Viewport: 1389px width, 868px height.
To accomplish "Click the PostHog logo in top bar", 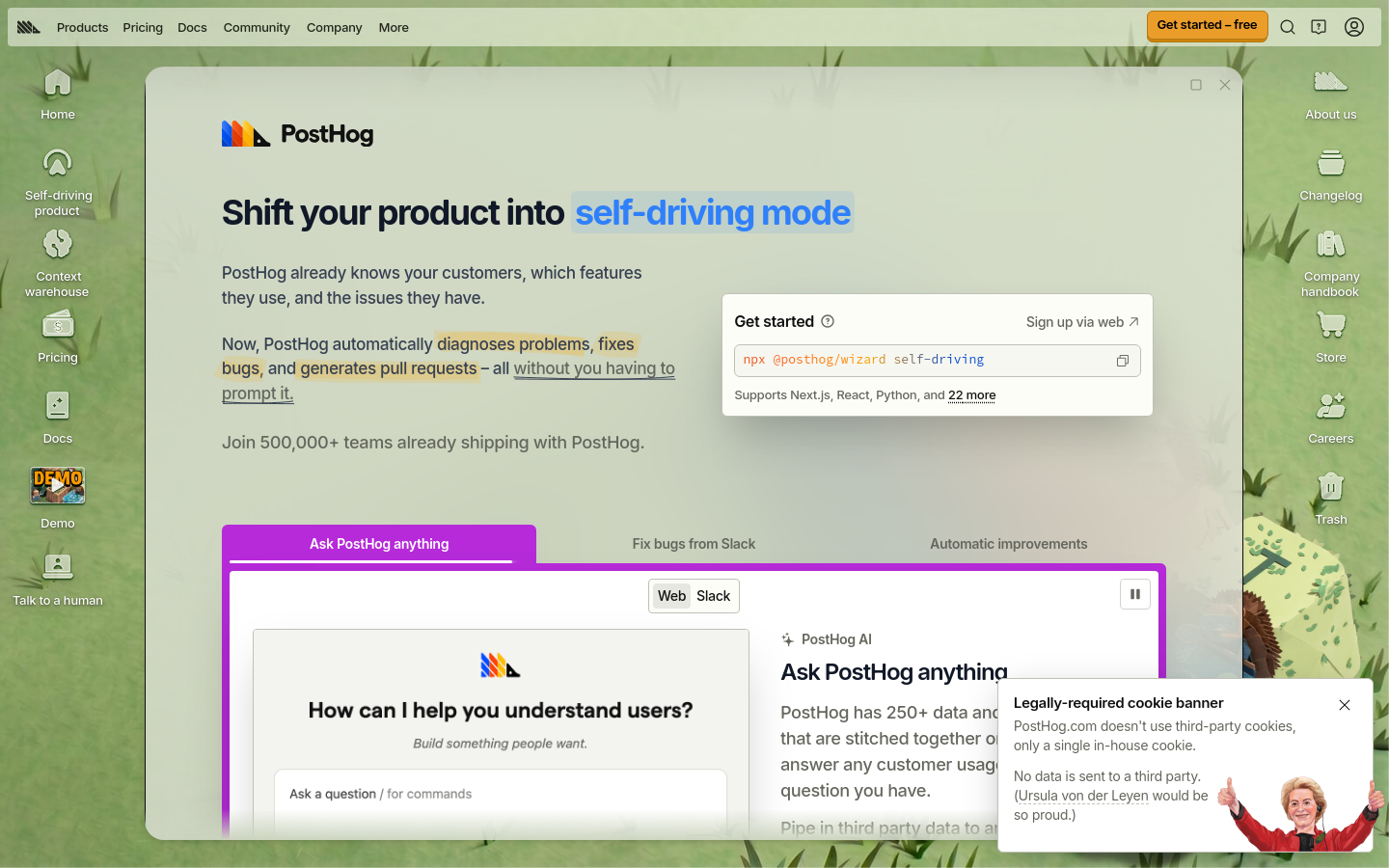I will 29,27.
